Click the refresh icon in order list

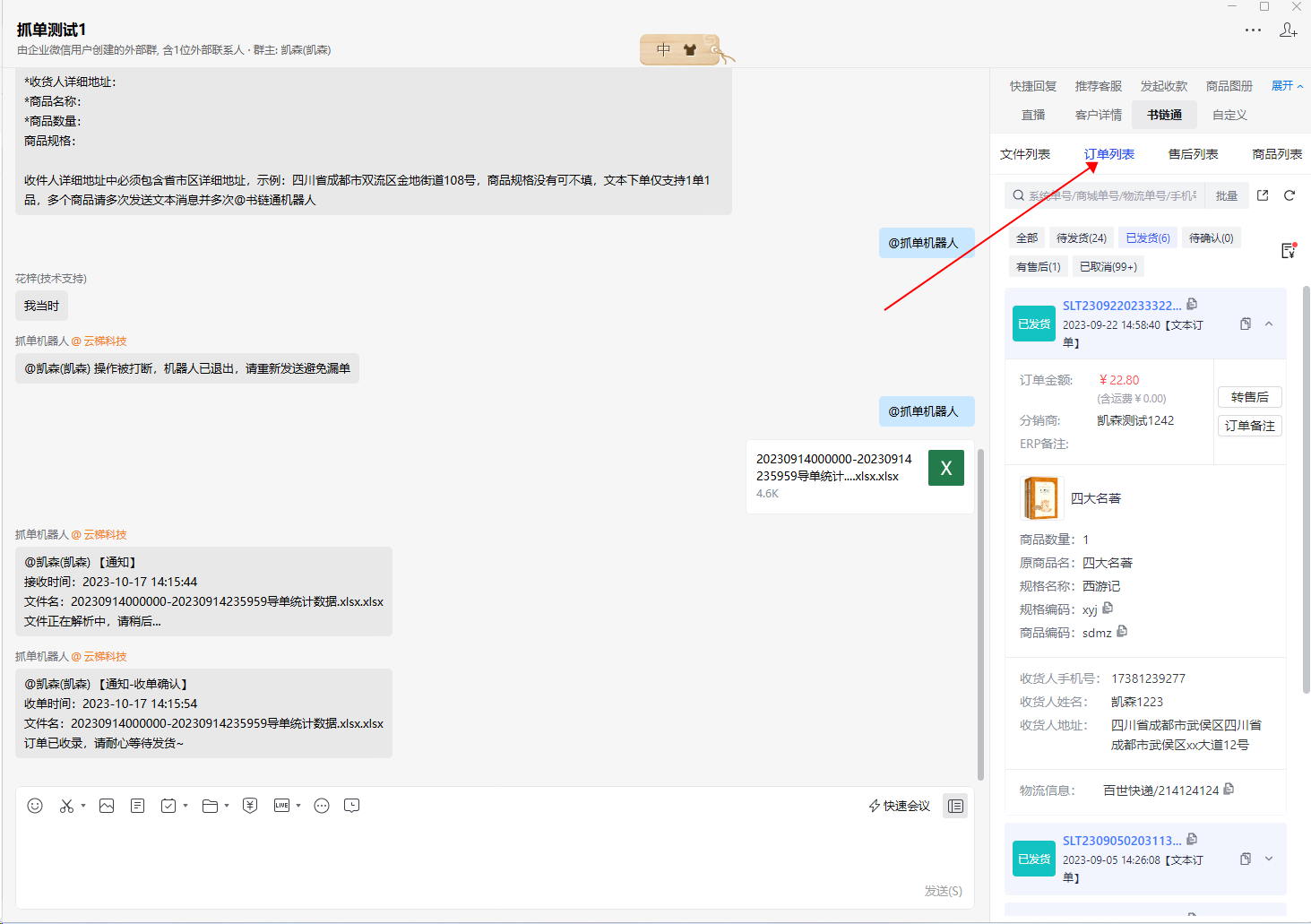(1289, 195)
